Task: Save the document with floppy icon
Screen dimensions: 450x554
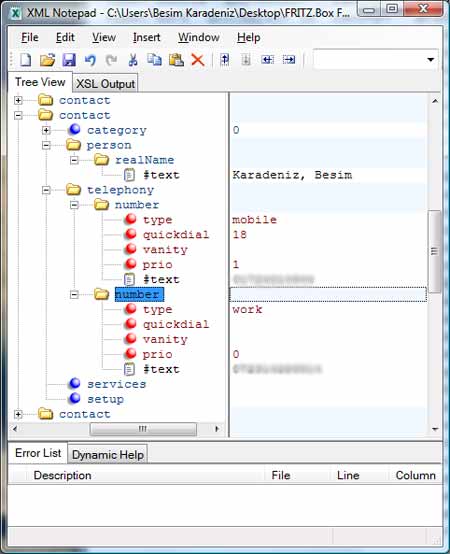Action: click(x=69, y=60)
